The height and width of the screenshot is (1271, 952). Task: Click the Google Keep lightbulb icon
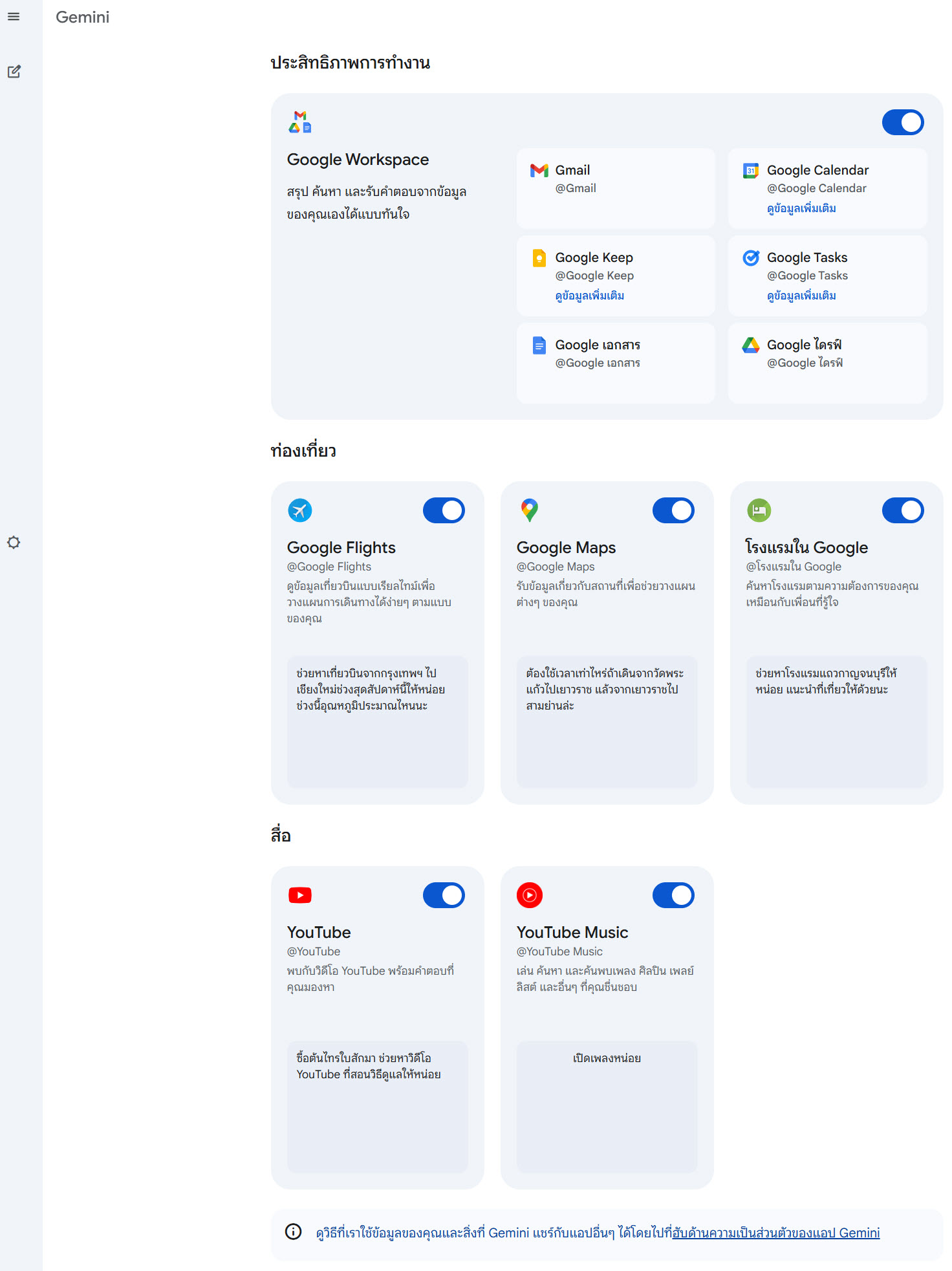coord(539,258)
